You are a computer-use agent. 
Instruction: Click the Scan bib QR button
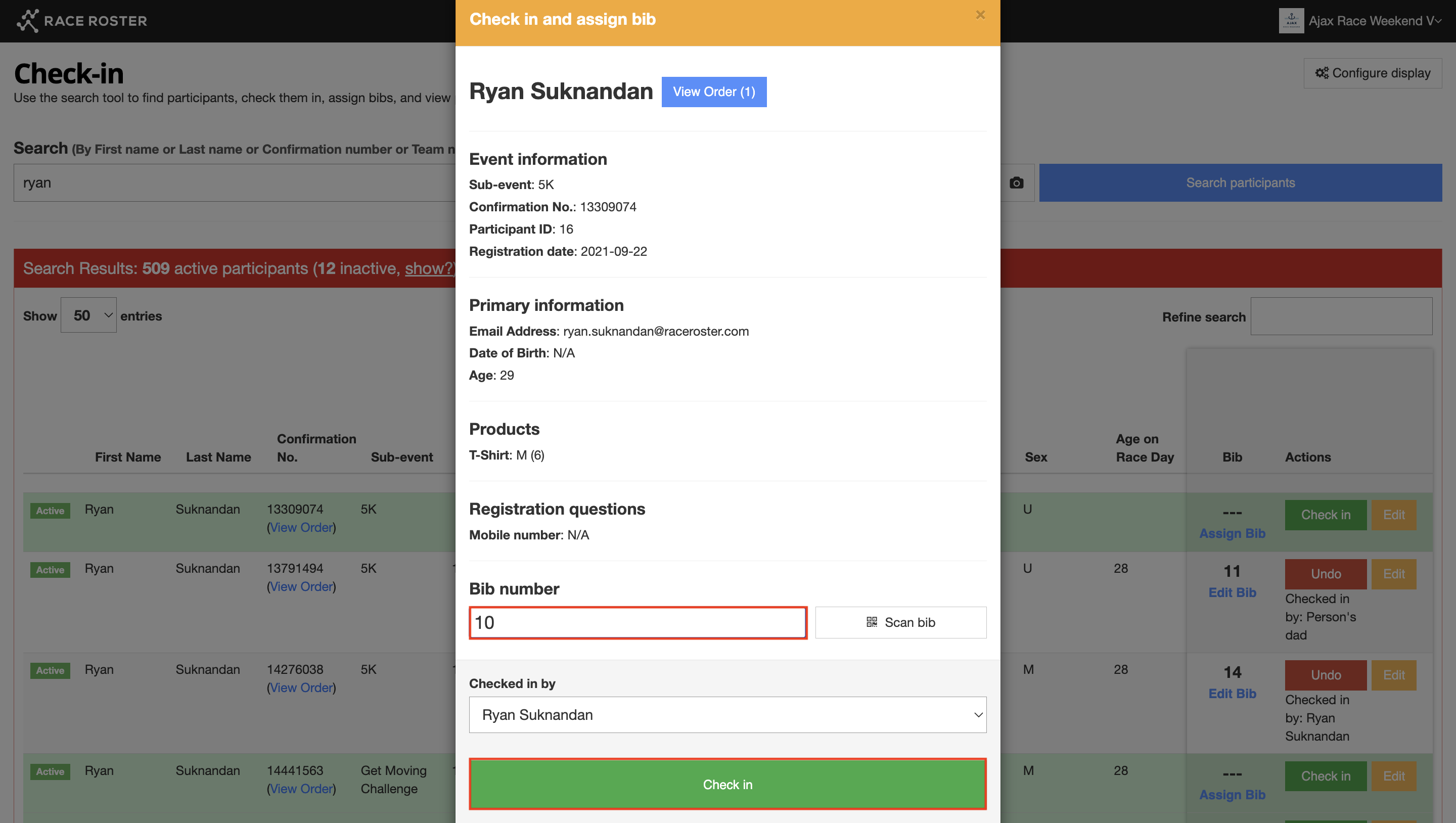tap(900, 622)
